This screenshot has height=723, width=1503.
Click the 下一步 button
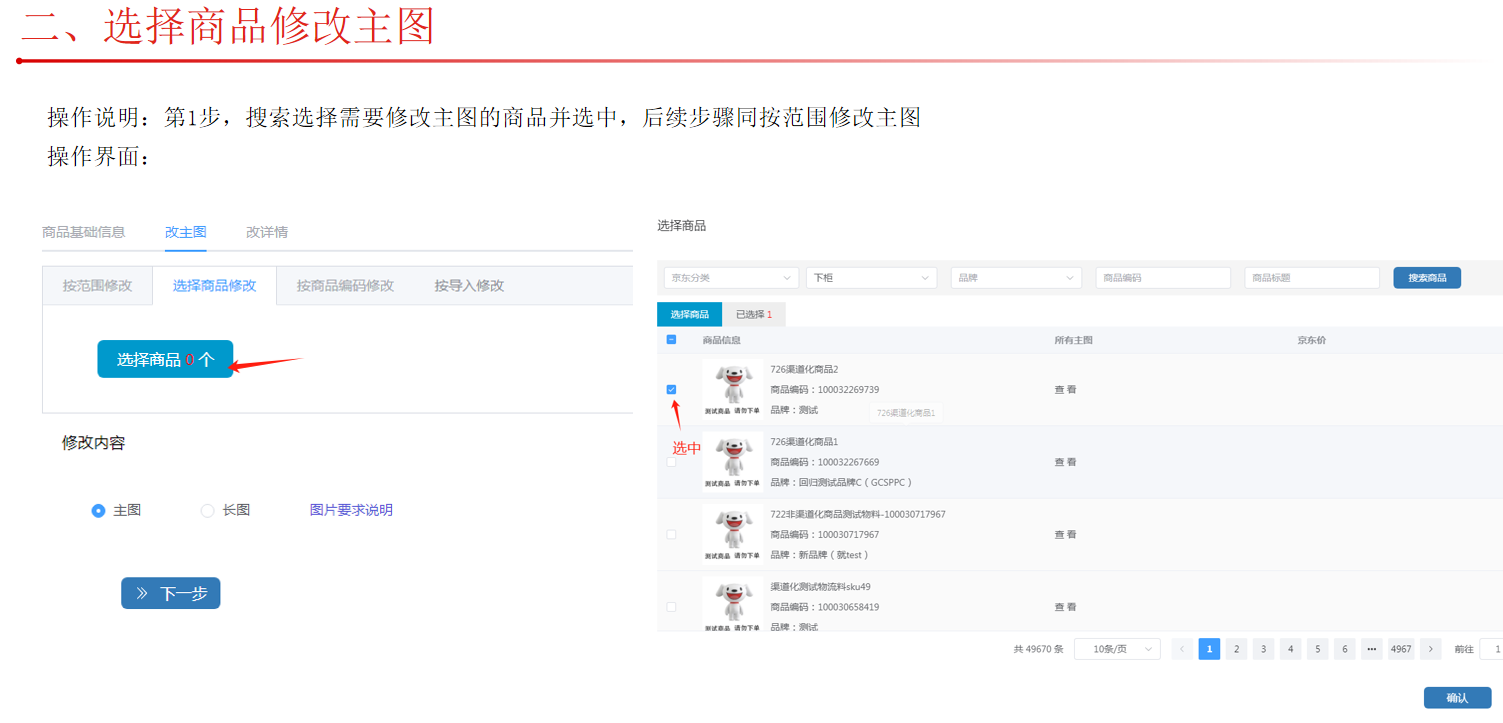[x=171, y=593]
